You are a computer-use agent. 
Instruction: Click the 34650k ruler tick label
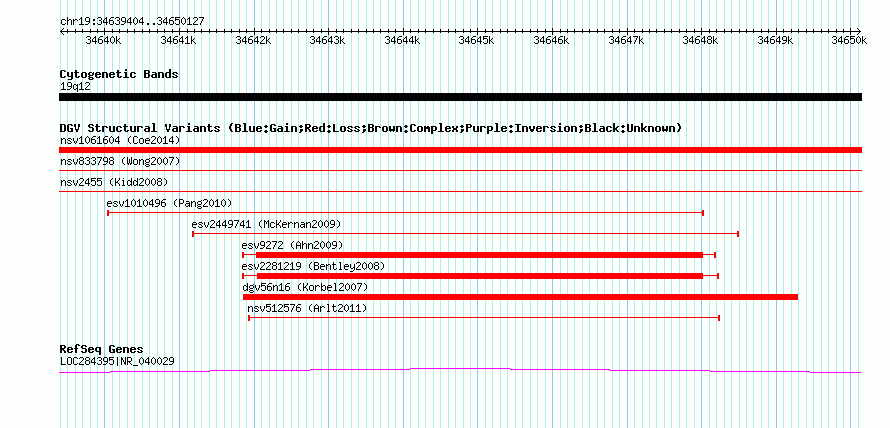tap(850, 40)
